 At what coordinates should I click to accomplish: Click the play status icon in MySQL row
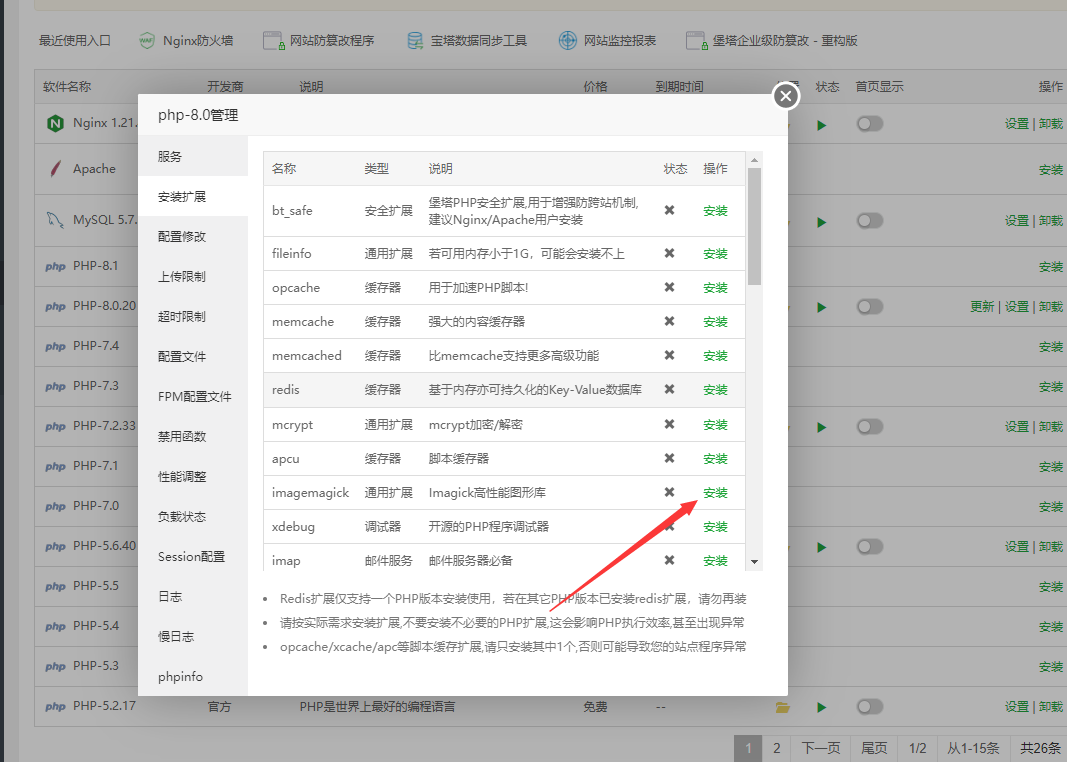pyautogui.click(x=821, y=222)
